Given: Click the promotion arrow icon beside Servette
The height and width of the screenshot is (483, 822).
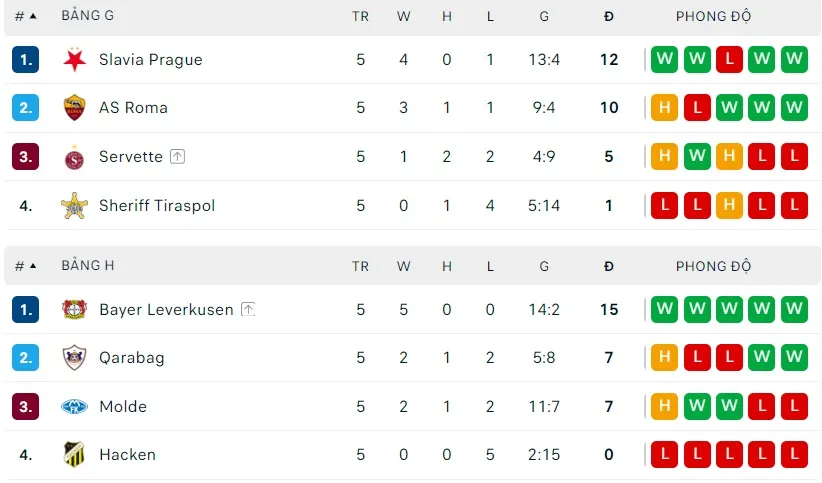Looking at the screenshot, I should [178, 157].
